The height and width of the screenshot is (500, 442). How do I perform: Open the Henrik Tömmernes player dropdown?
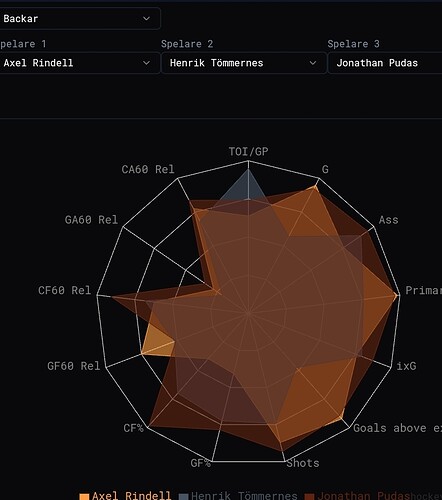(244, 63)
